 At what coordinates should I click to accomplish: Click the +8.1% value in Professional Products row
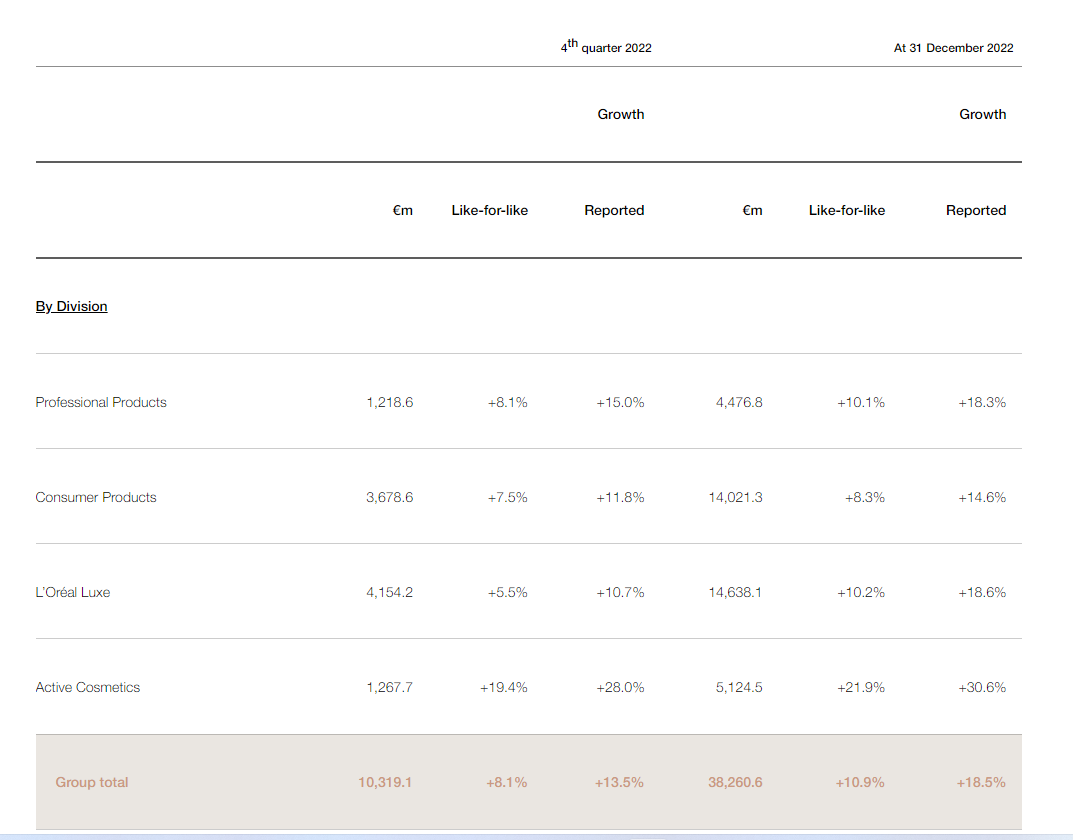[508, 402]
